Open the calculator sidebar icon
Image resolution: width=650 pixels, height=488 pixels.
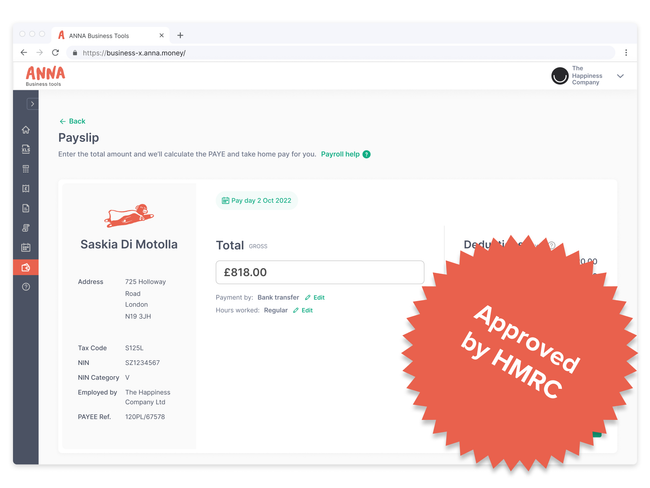tap(26, 169)
